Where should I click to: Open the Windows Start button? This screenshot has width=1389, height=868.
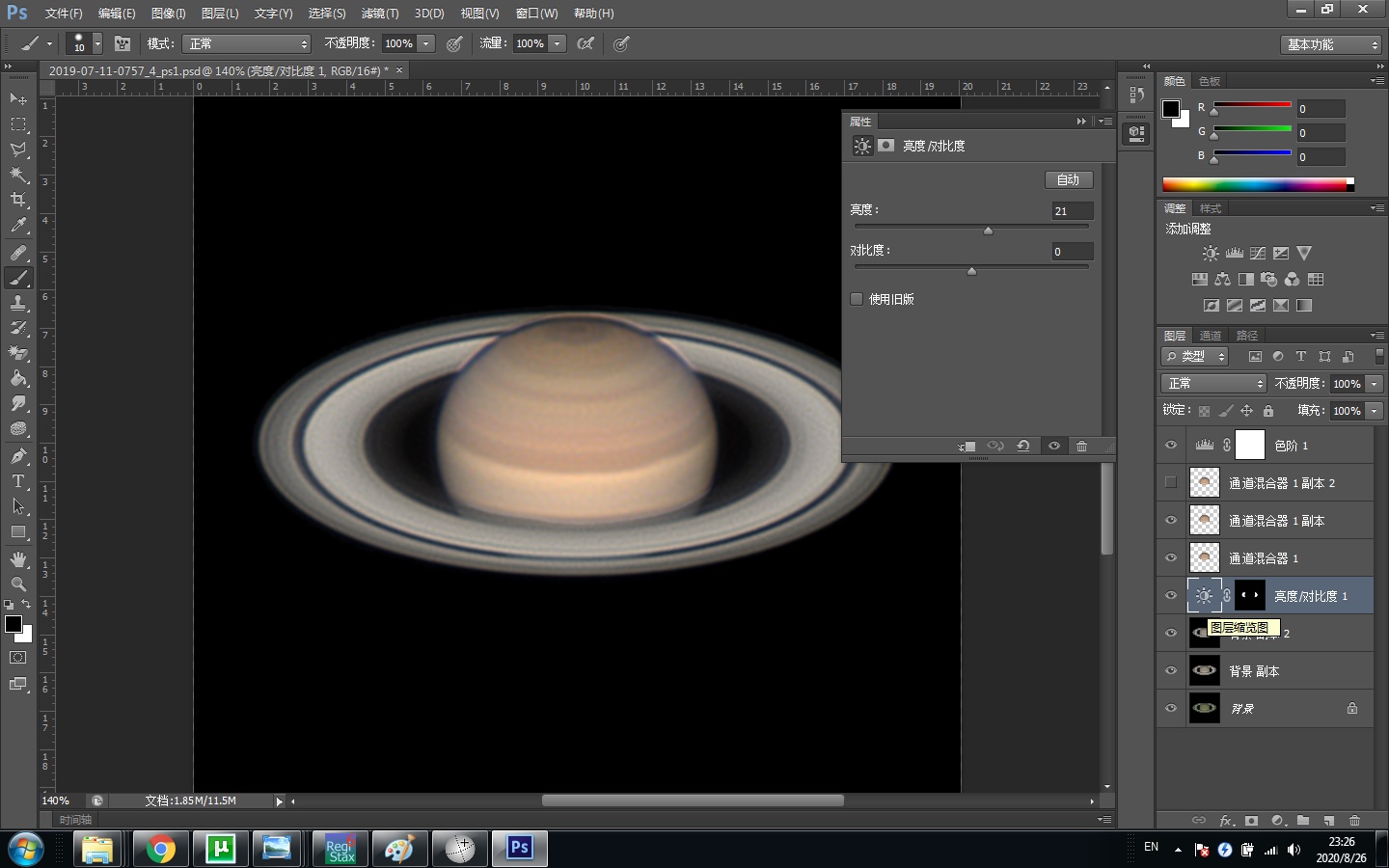25,849
